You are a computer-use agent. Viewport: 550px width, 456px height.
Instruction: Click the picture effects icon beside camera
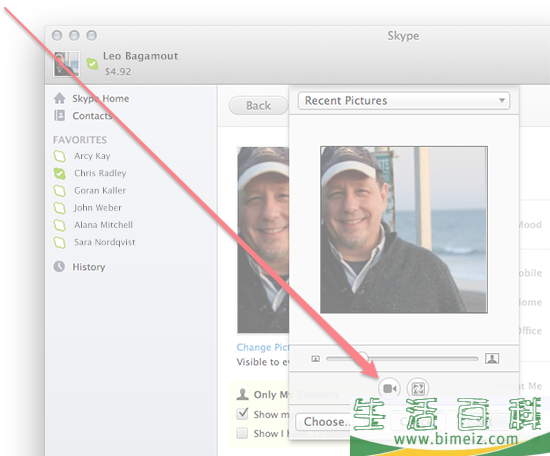[418, 389]
